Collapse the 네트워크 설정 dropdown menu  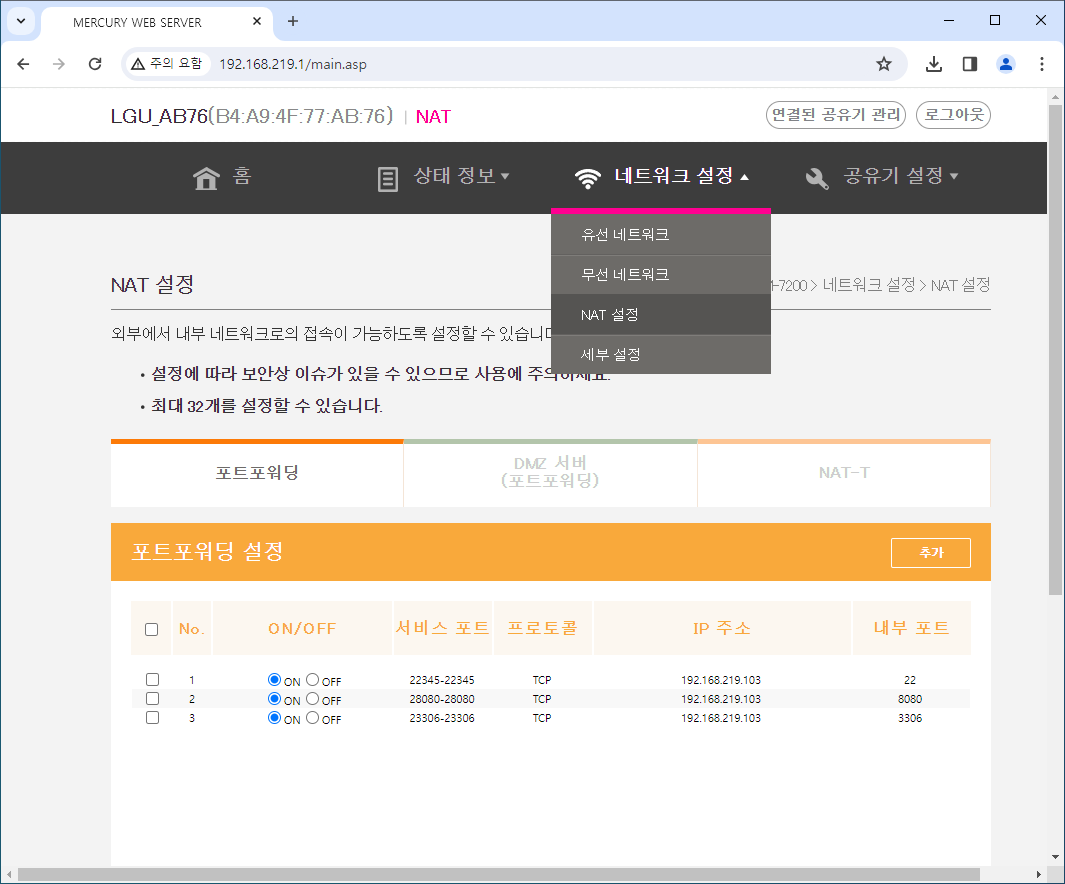681,177
